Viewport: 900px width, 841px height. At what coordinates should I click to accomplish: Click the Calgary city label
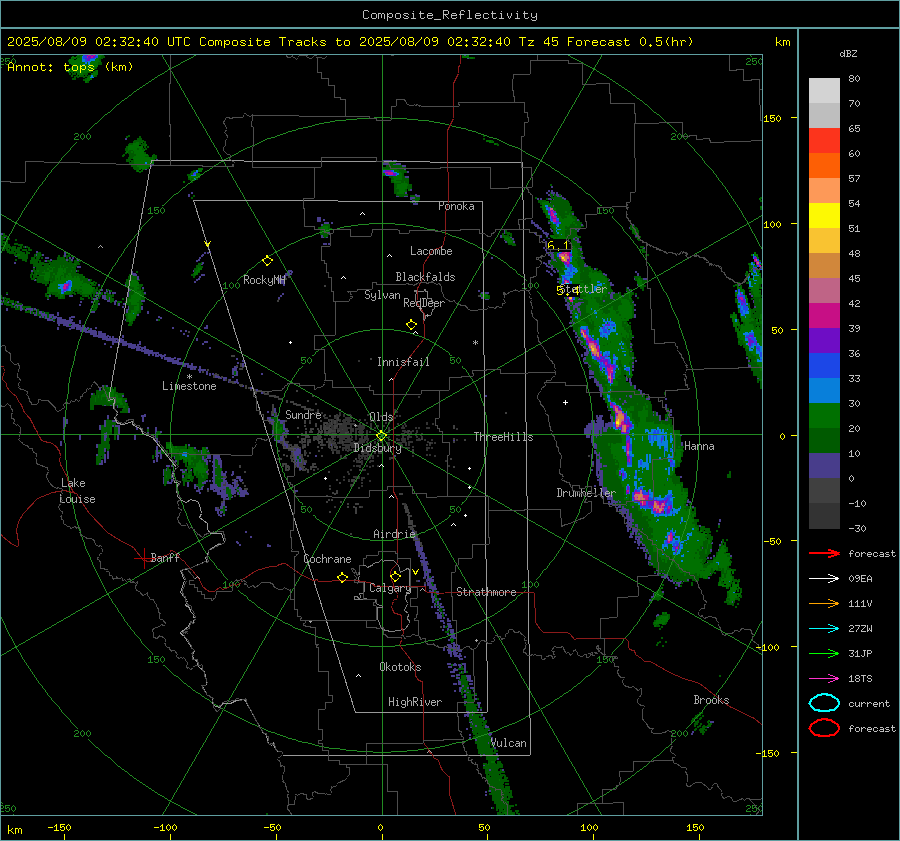coord(390,588)
